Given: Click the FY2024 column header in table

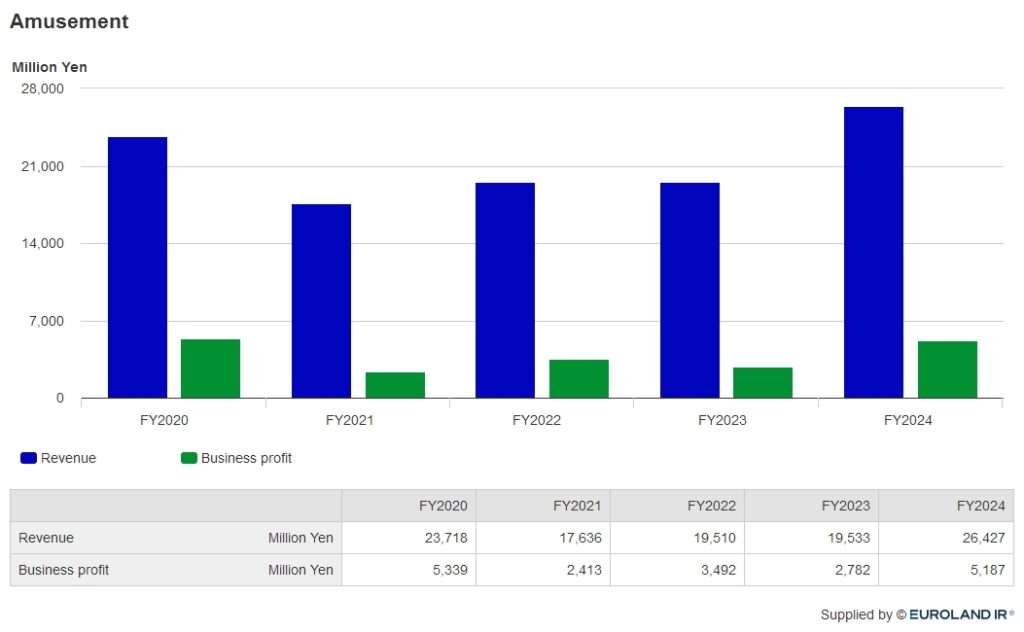Looking at the screenshot, I should coord(980,505).
